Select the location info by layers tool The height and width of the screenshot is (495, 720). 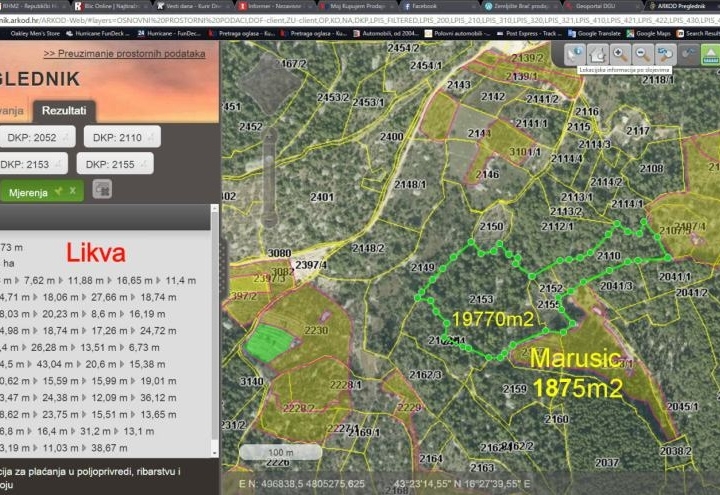(x=575, y=55)
